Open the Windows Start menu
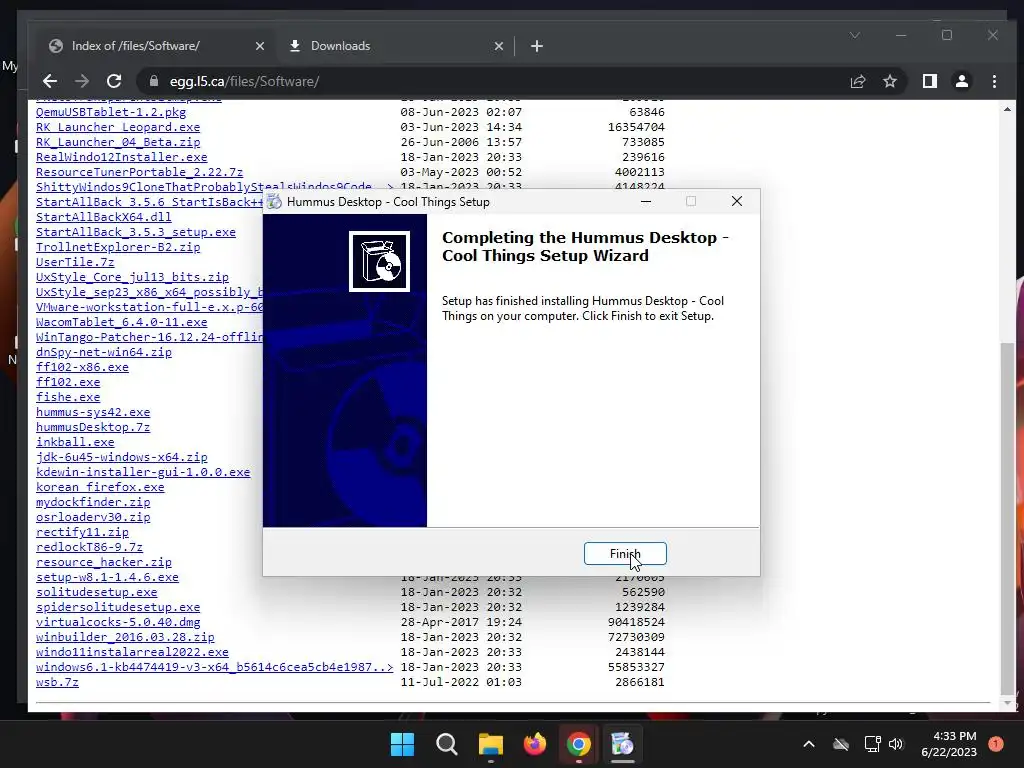 click(402, 744)
